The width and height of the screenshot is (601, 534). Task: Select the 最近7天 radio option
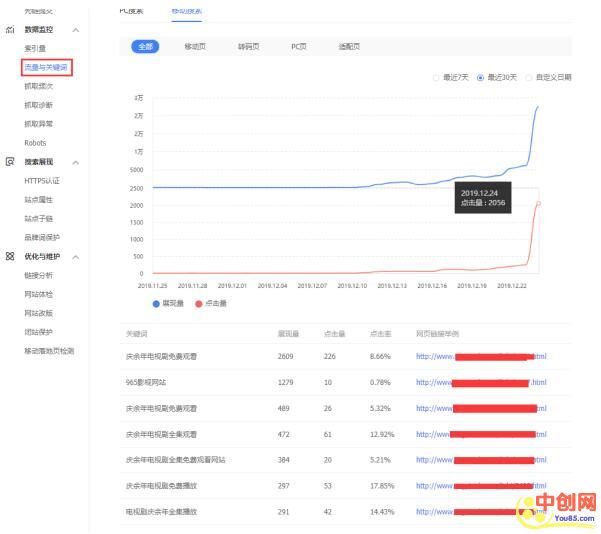coord(435,77)
